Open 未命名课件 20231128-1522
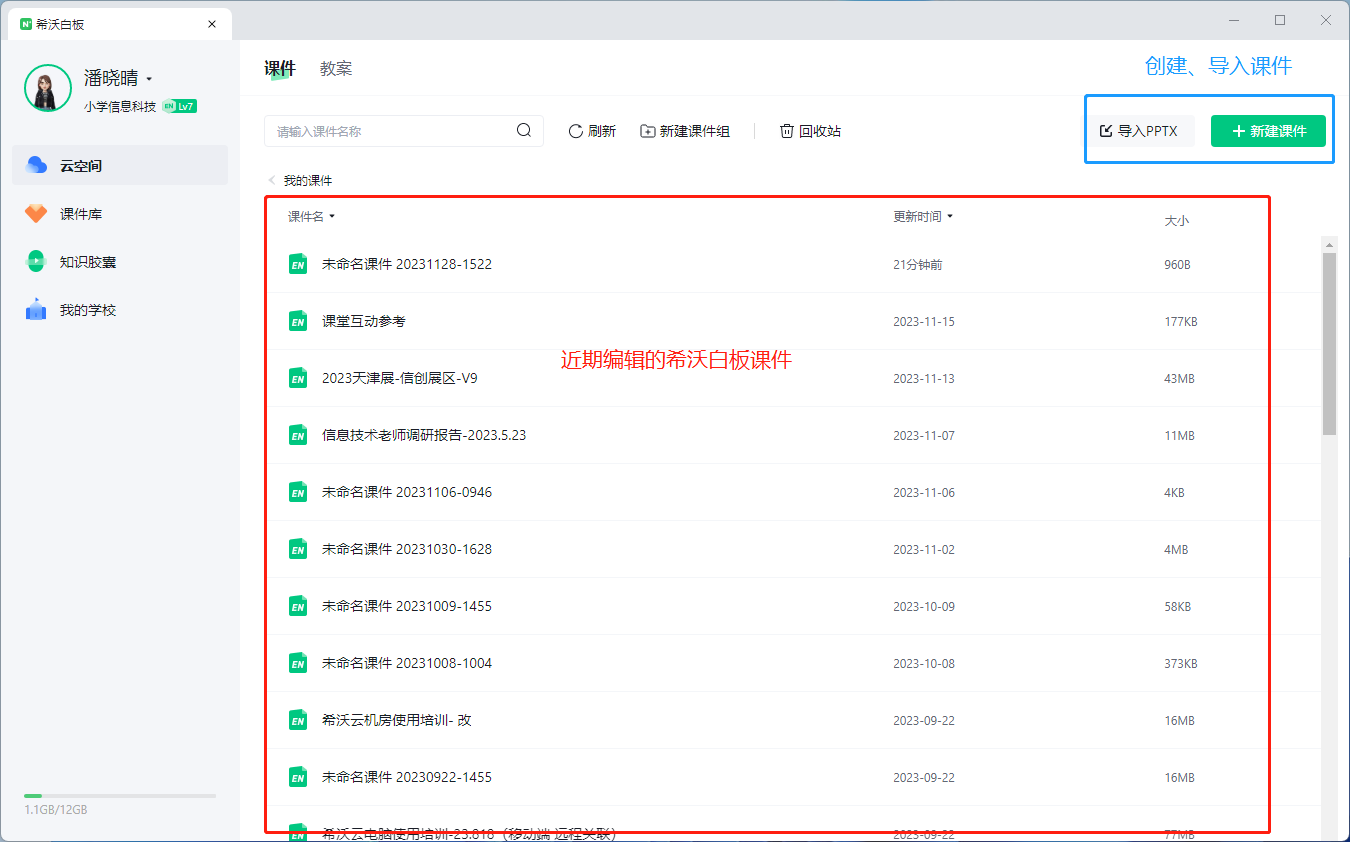 (x=407, y=264)
